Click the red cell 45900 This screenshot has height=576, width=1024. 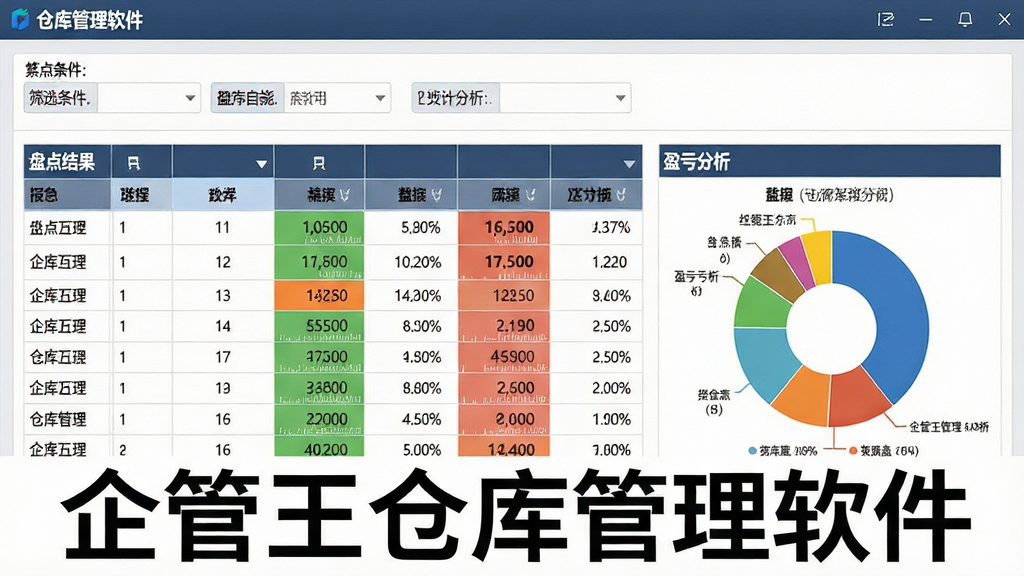click(504, 357)
